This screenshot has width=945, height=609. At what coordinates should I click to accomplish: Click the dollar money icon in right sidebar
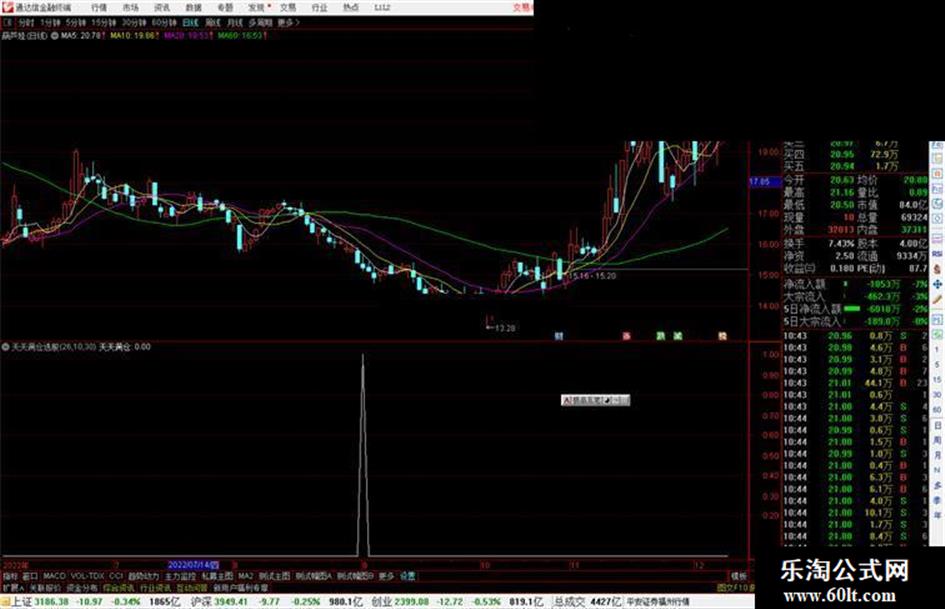point(937,268)
